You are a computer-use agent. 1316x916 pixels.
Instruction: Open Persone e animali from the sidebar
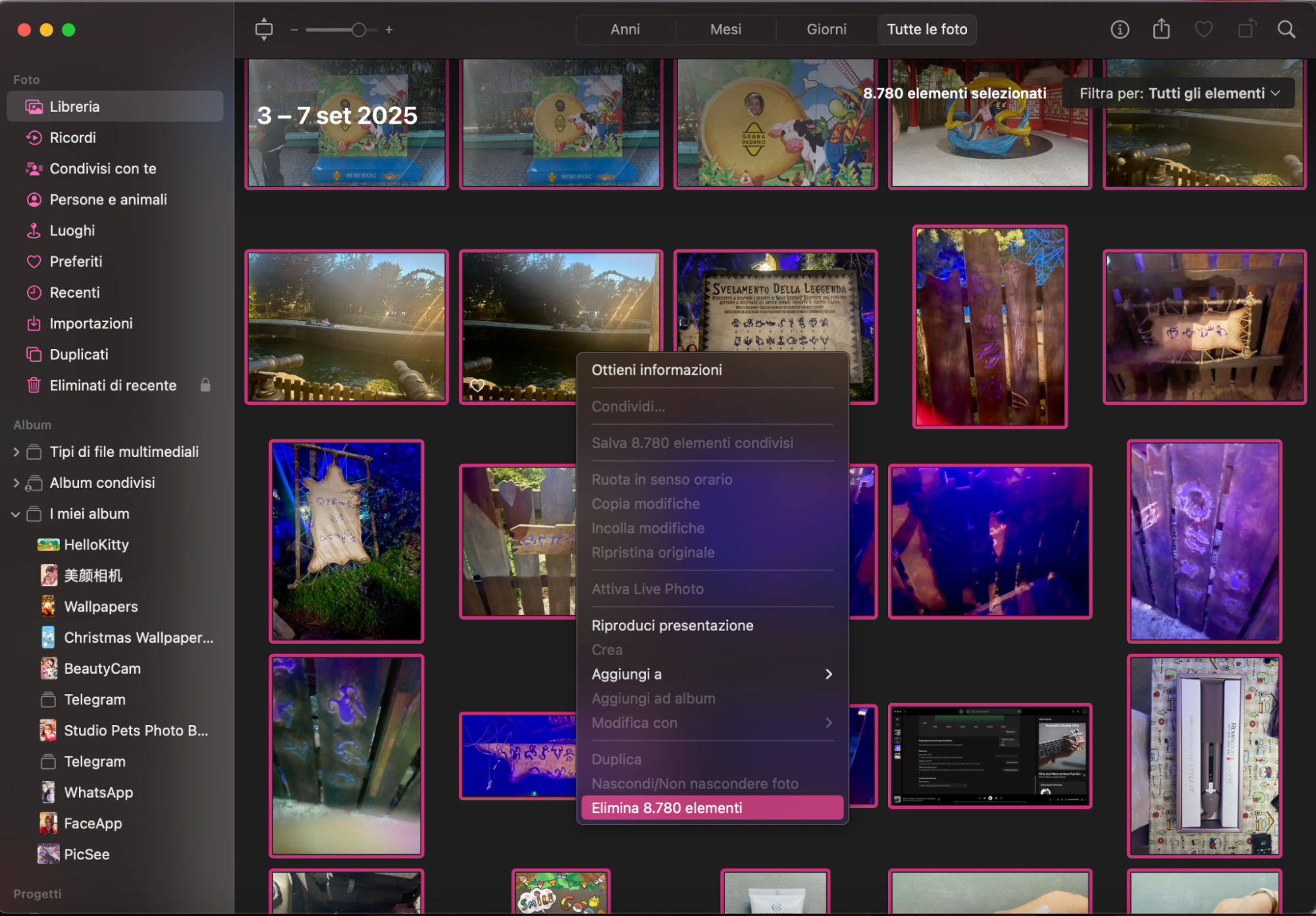[x=108, y=199]
